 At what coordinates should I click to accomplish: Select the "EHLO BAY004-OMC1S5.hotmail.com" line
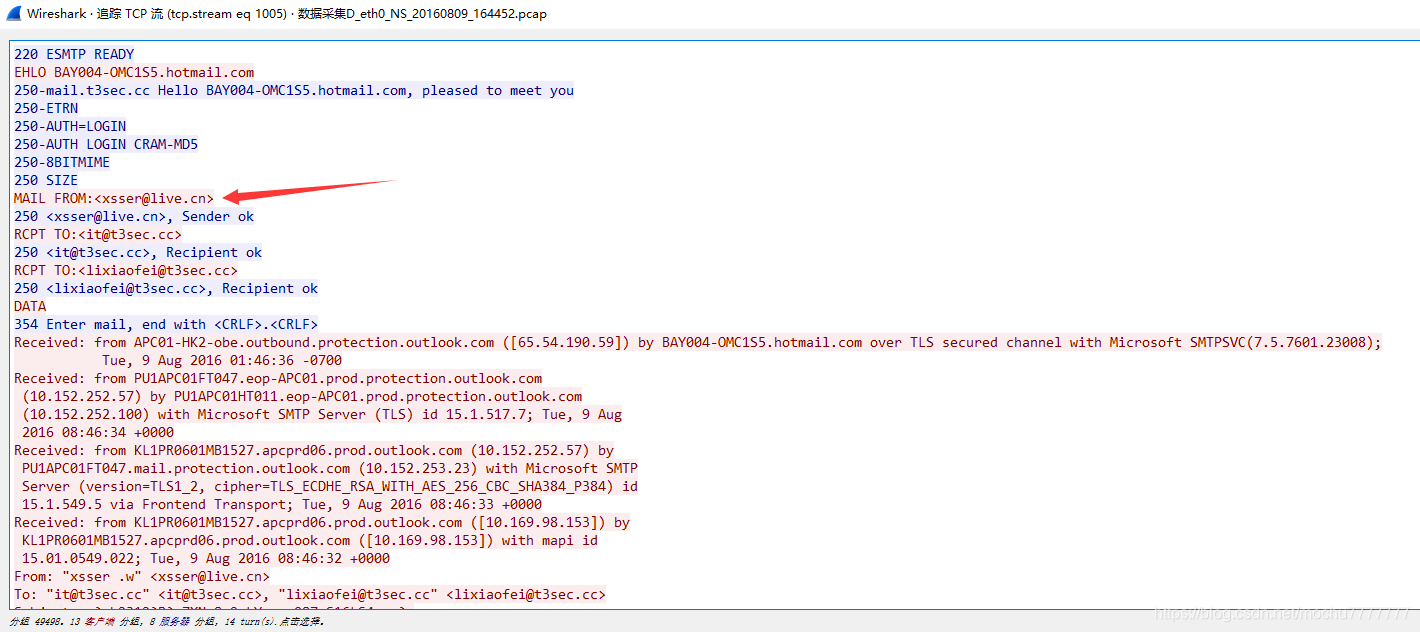coord(134,72)
